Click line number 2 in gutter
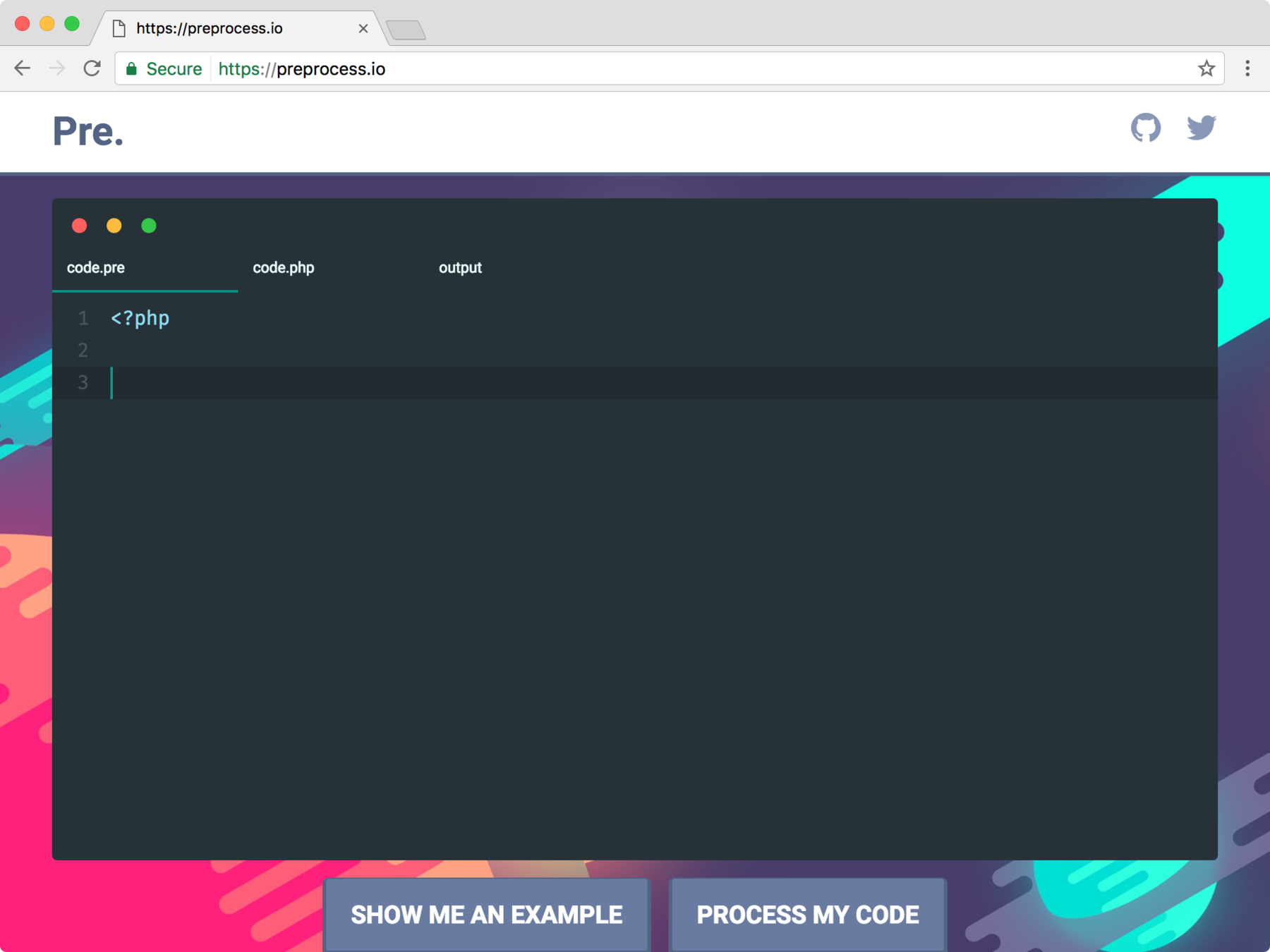 coord(83,350)
